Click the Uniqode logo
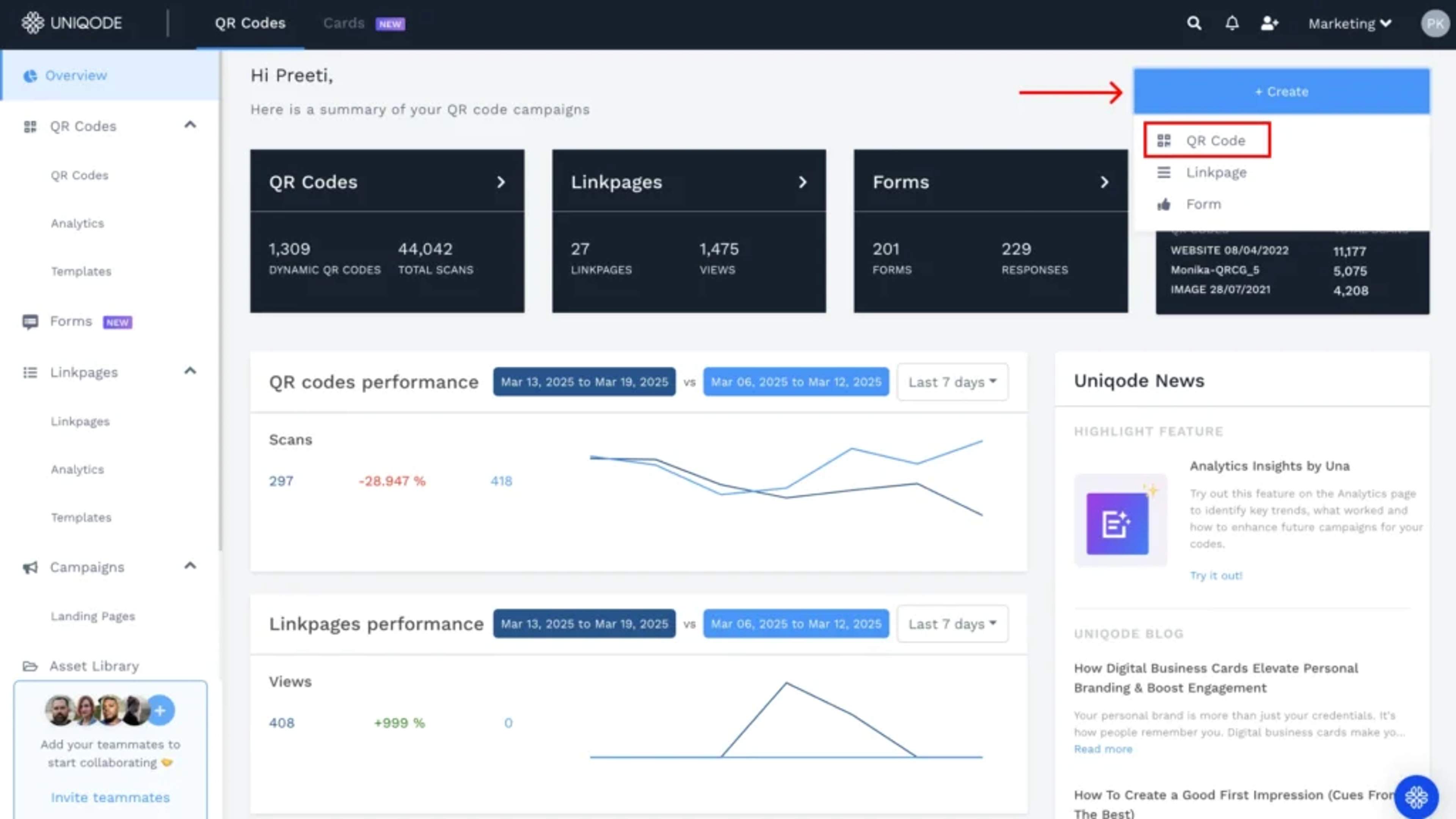Screen dimensions: 1456x819 pos(72,23)
